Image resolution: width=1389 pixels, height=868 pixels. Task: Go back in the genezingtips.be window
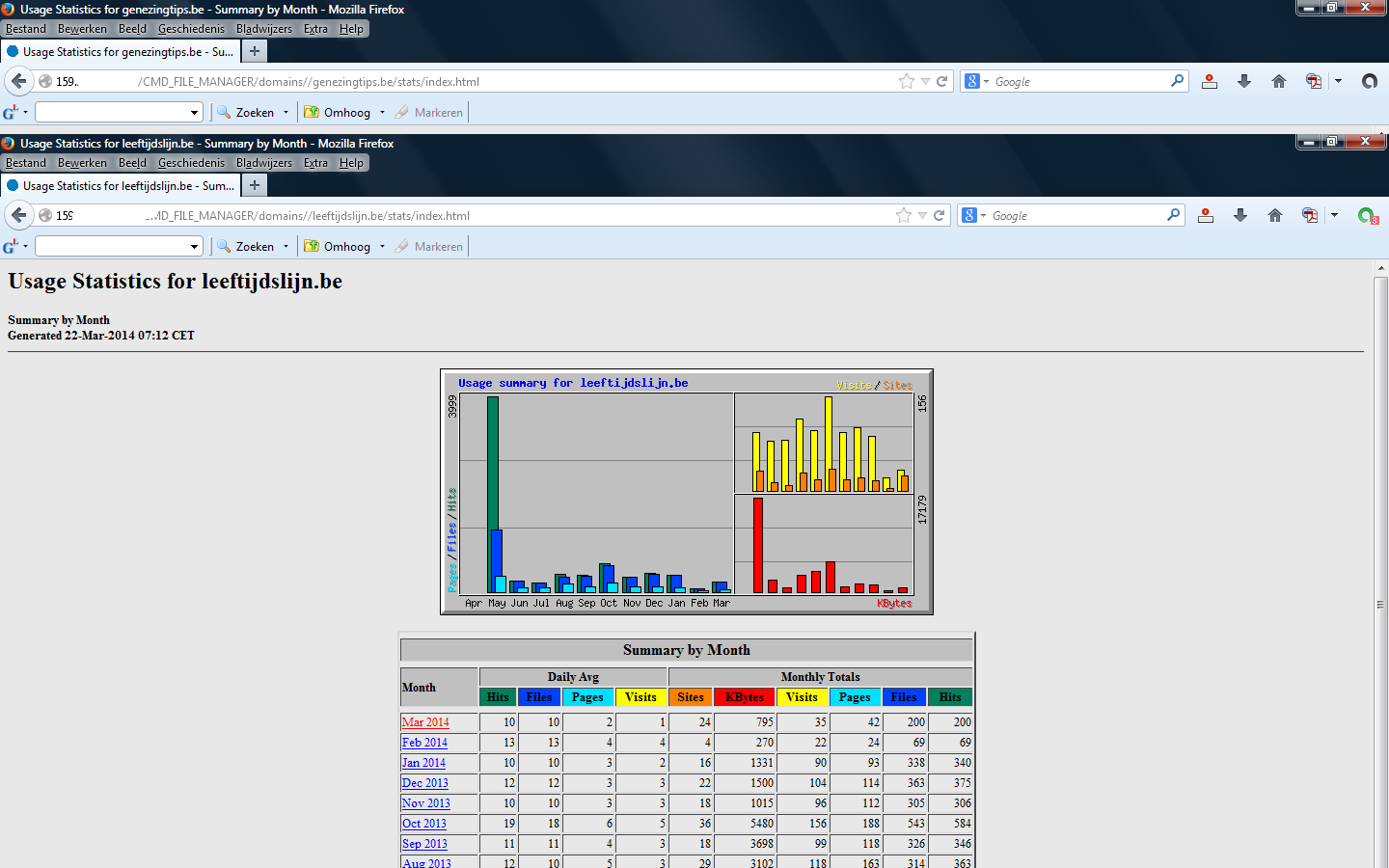pos(18,81)
